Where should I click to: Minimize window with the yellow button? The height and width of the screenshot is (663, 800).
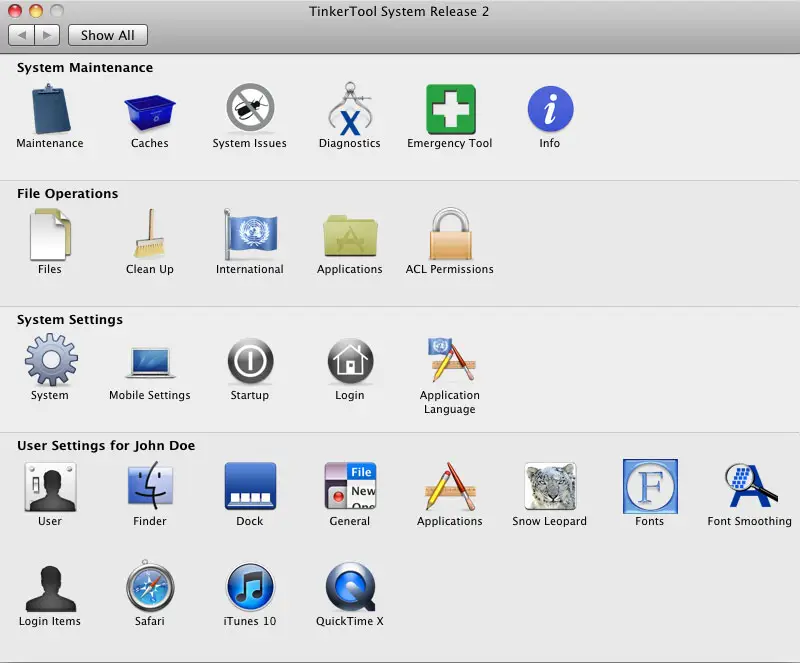36,11
